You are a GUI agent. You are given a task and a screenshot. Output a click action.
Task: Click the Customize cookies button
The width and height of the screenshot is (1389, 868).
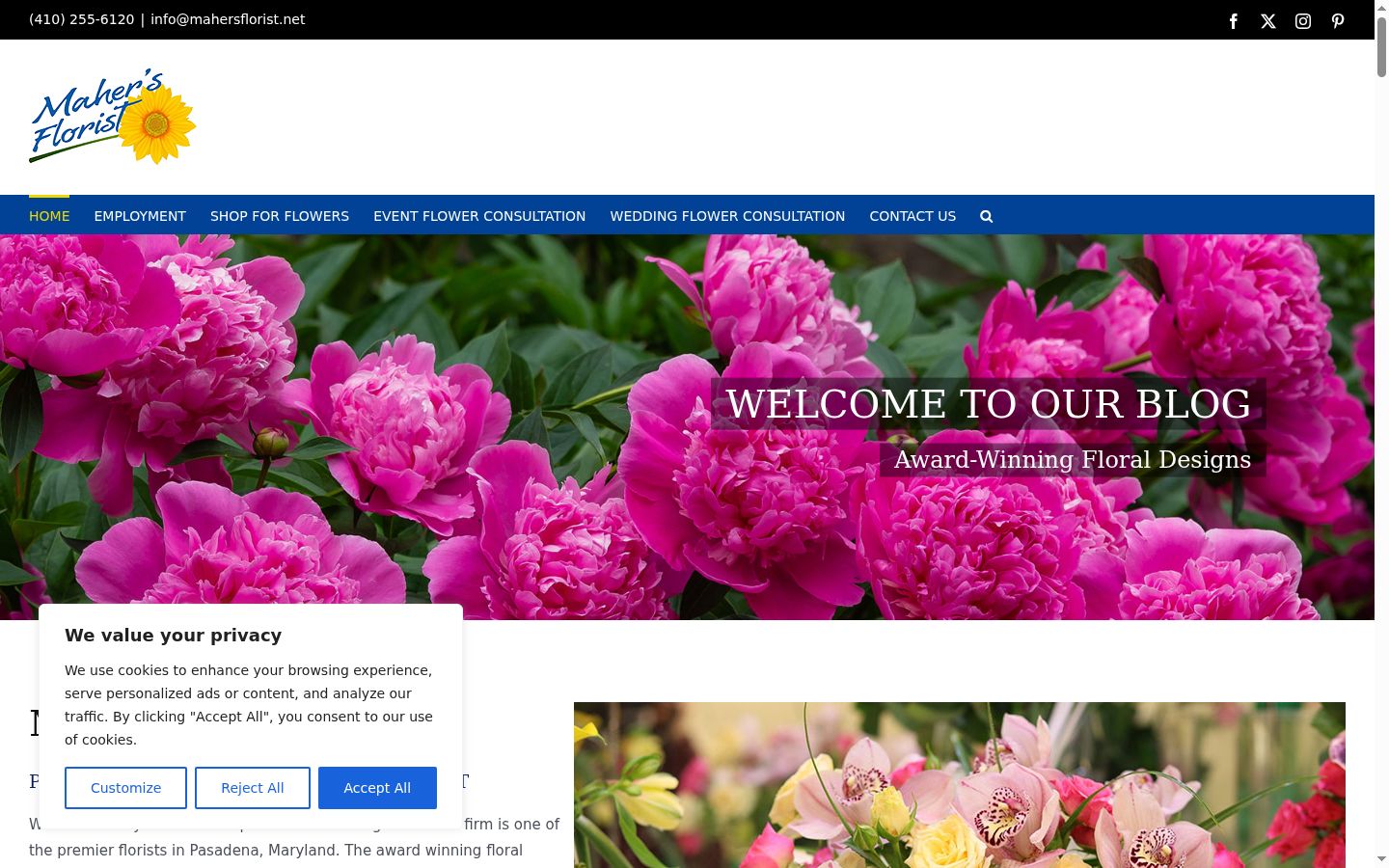pos(125,788)
